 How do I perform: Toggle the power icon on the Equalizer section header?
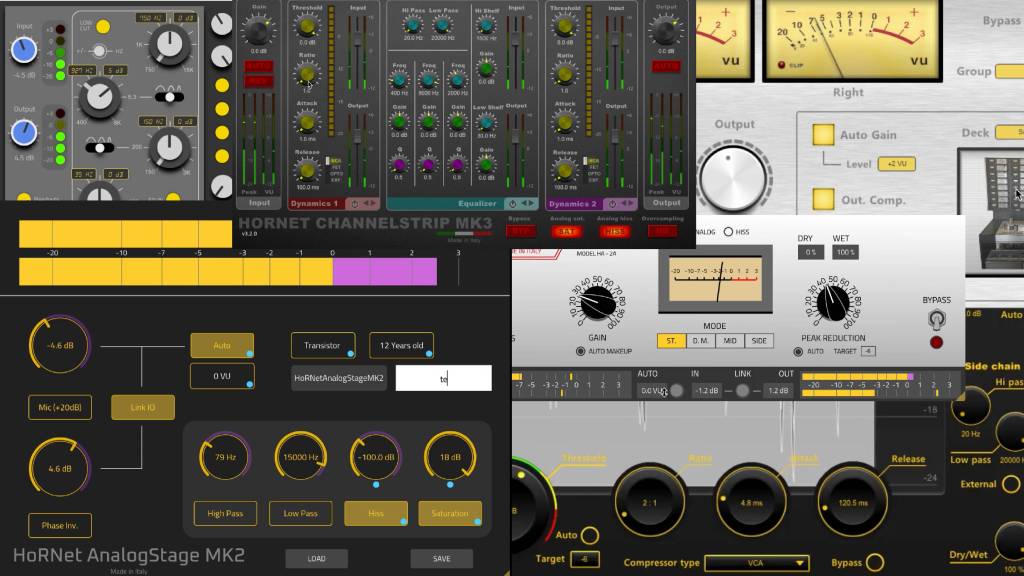pos(513,205)
